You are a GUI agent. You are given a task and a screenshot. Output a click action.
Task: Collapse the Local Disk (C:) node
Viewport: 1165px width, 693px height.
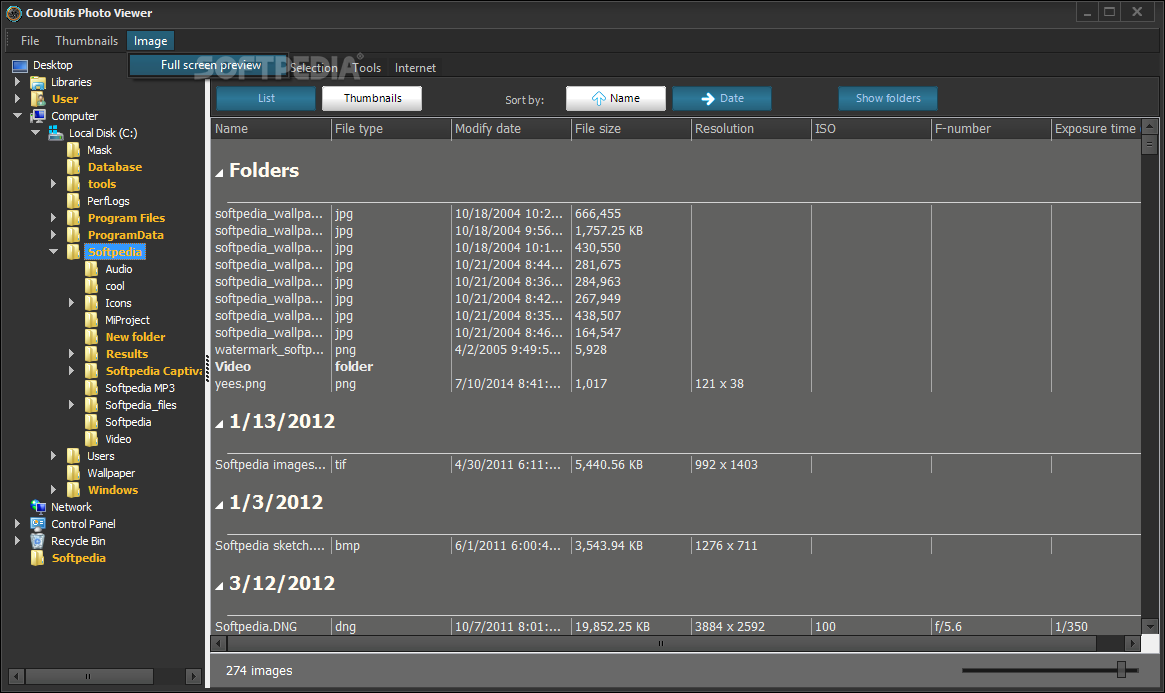(36, 133)
